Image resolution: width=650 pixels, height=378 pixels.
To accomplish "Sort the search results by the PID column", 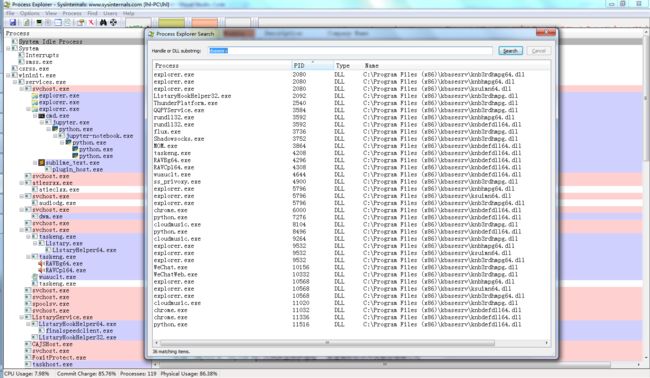I will pos(313,65).
